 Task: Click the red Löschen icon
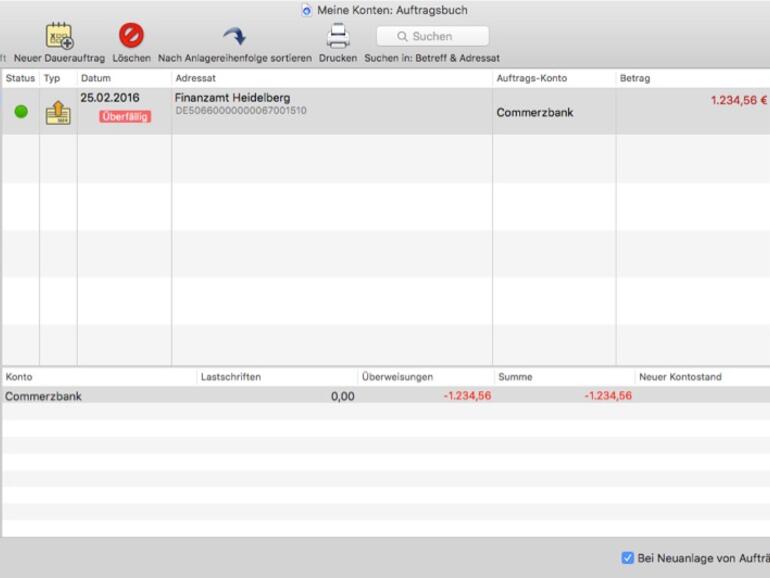(x=131, y=35)
